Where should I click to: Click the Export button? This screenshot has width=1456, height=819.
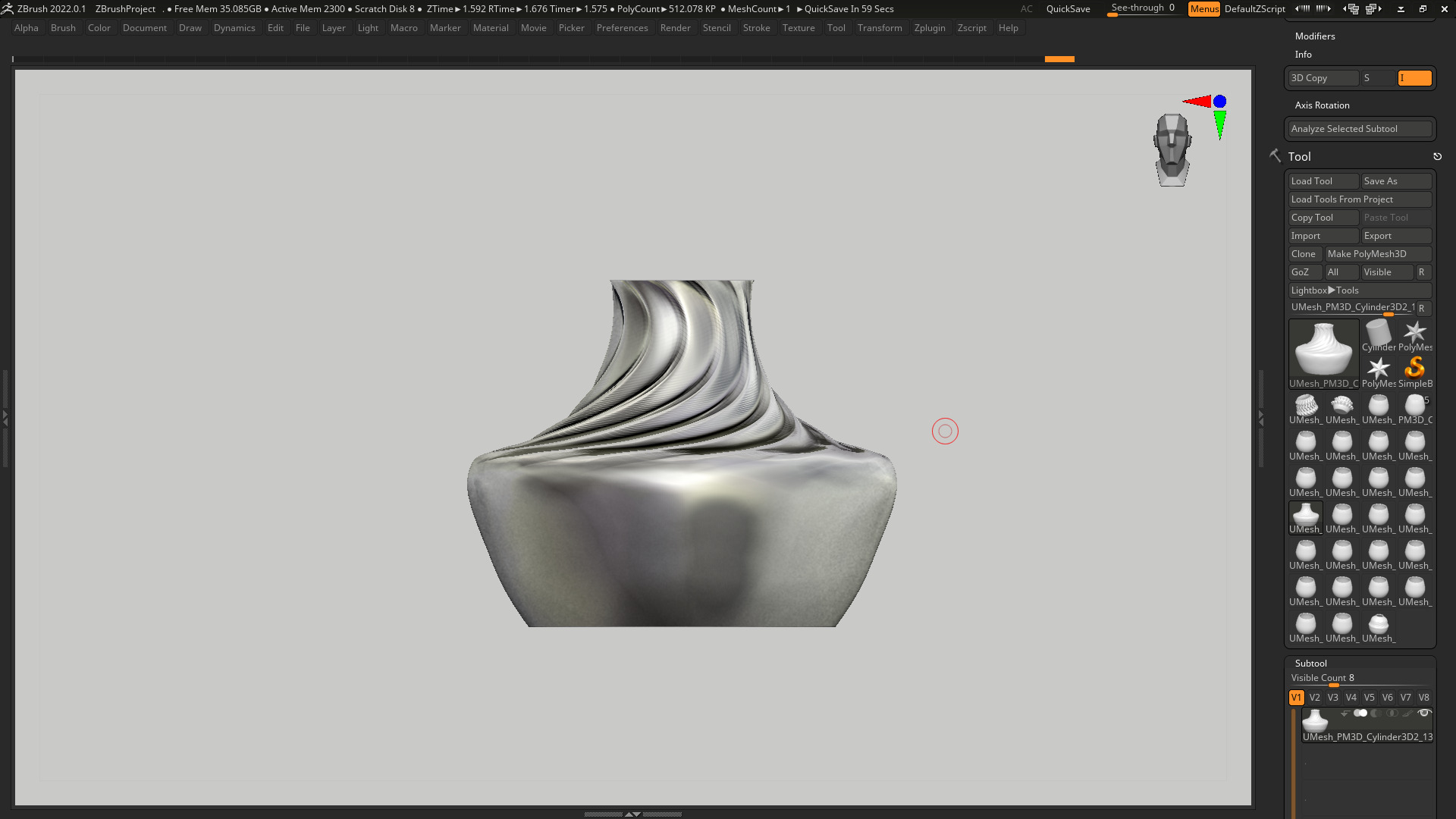tap(1396, 236)
